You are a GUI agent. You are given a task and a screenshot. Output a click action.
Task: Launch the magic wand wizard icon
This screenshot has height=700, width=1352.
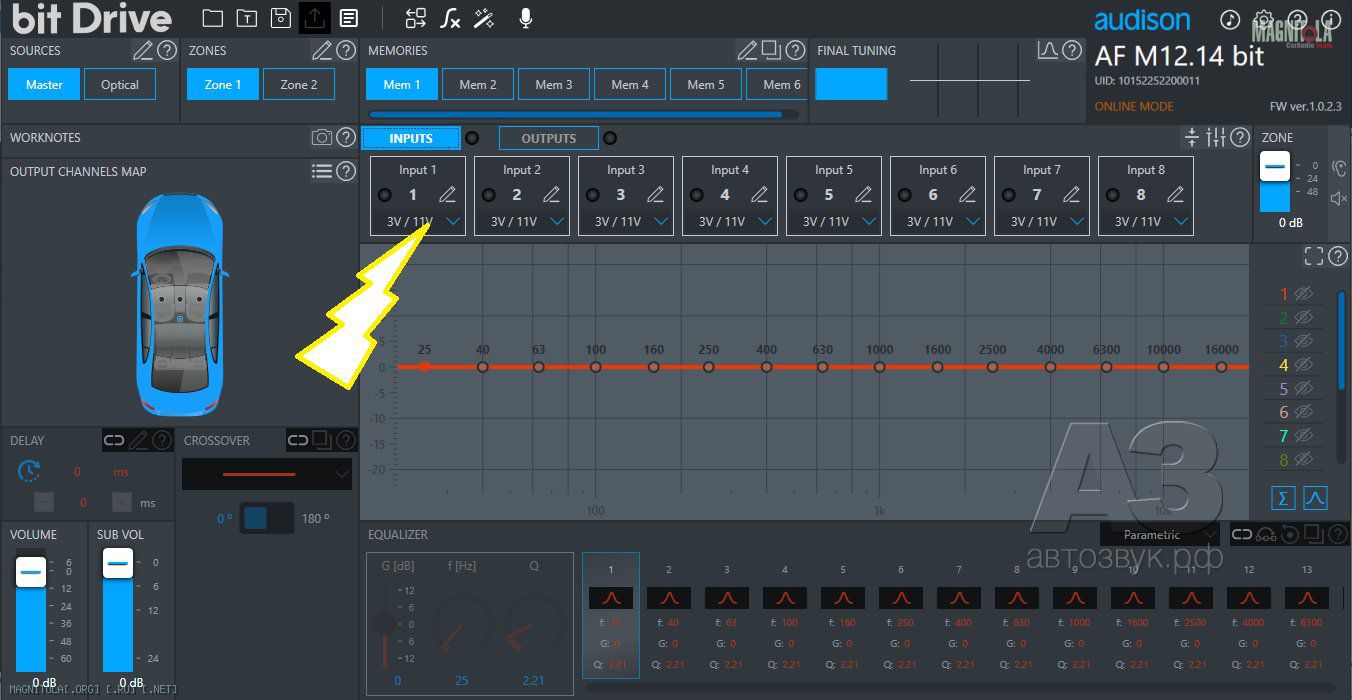(x=485, y=18)
